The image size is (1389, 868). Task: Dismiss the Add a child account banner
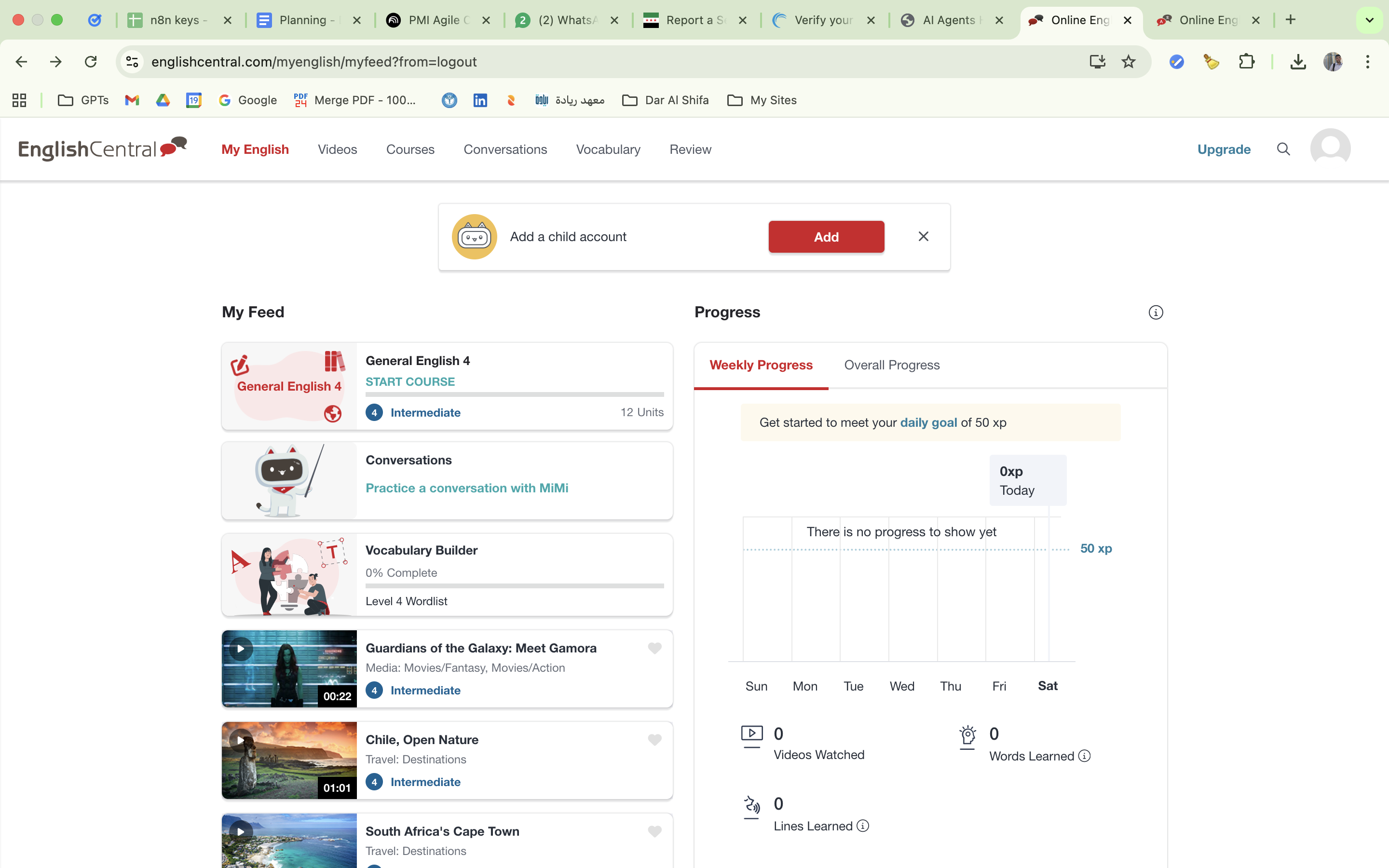[x=923, y=236]
